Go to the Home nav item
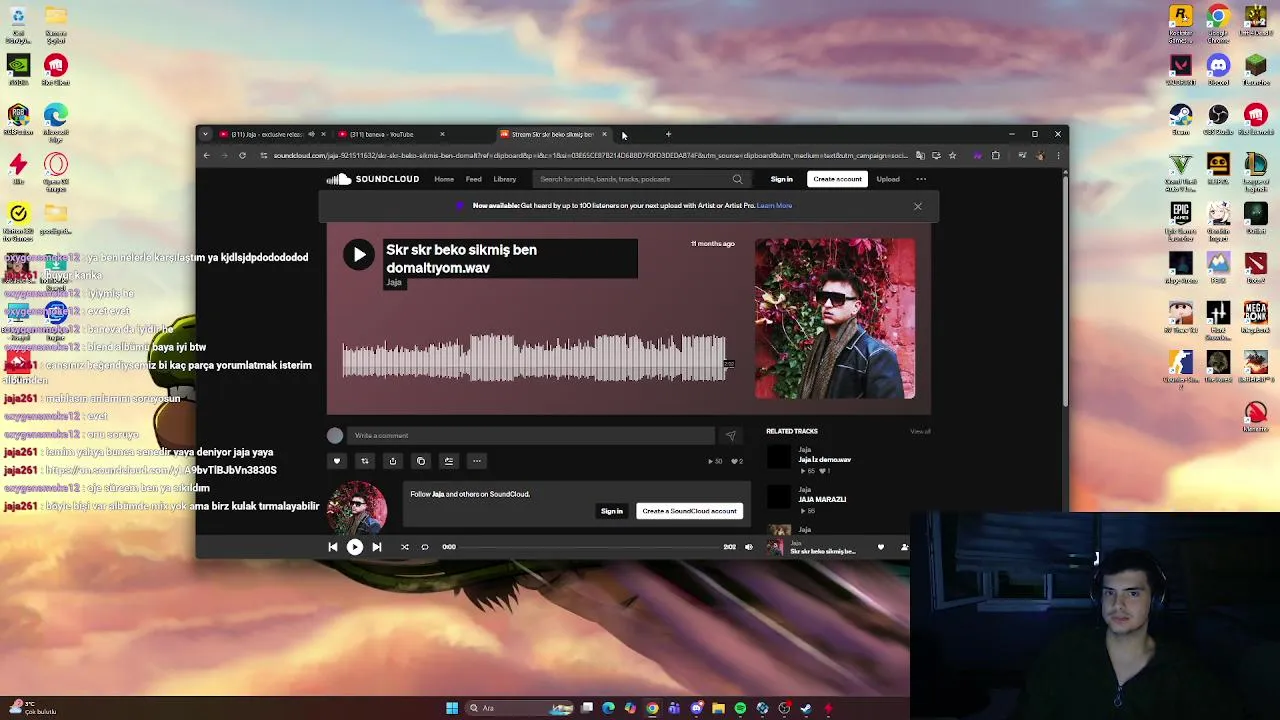1280x720 pixels. 444,179
